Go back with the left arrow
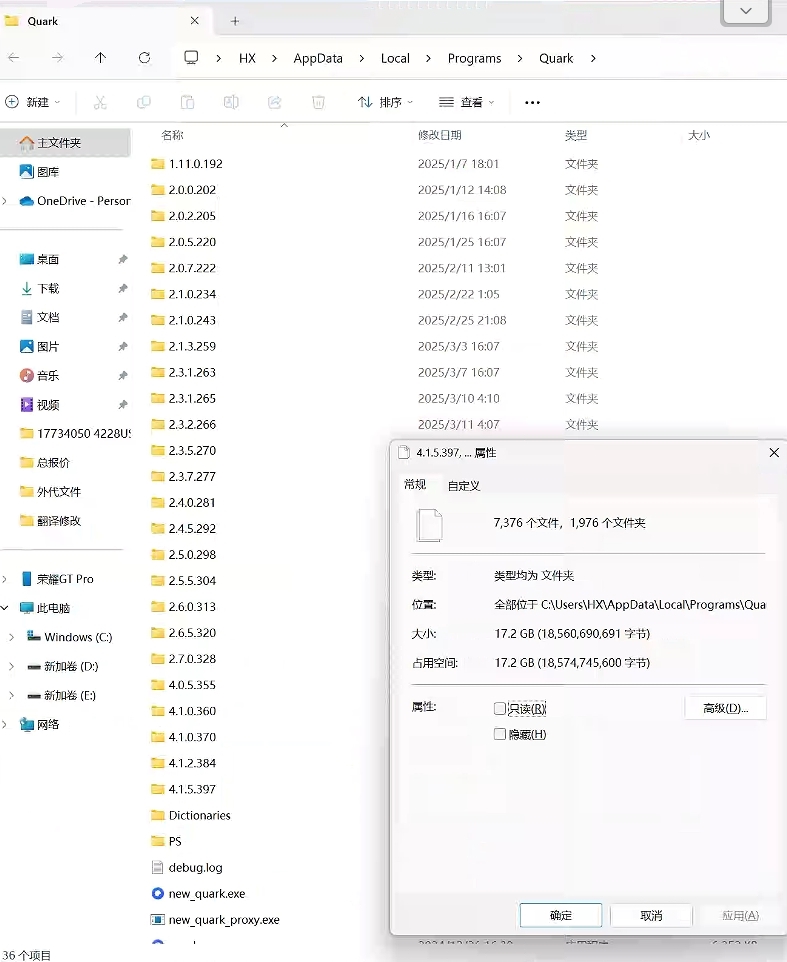Viewport: 787px width, 962px height. [x=13, y=58]
